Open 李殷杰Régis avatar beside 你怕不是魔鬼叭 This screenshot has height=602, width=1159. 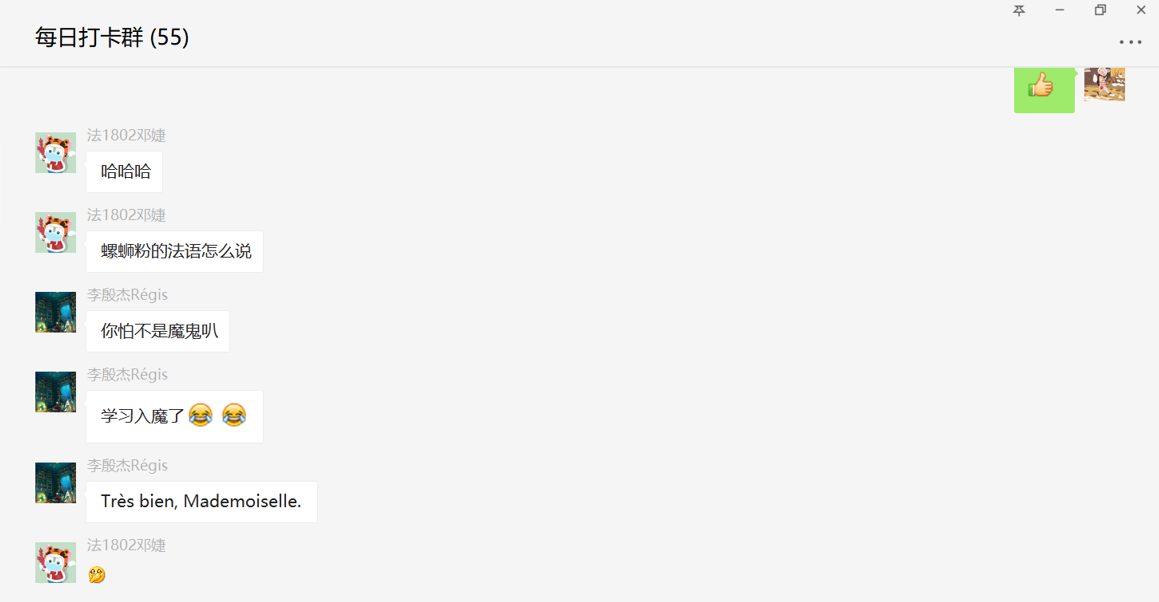point(55,312)
